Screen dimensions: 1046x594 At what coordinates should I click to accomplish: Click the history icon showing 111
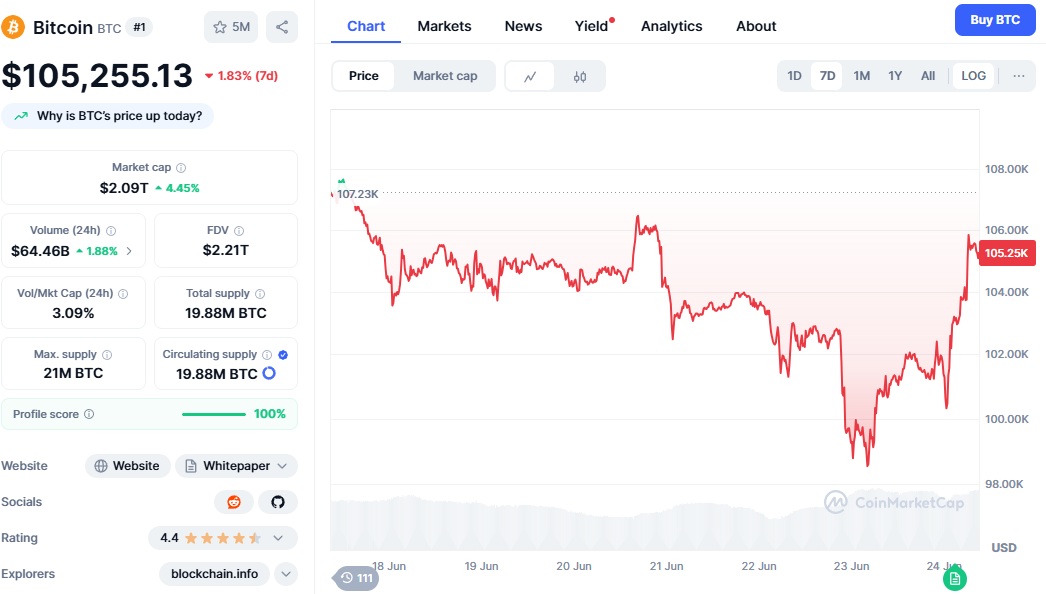[356, 578]
